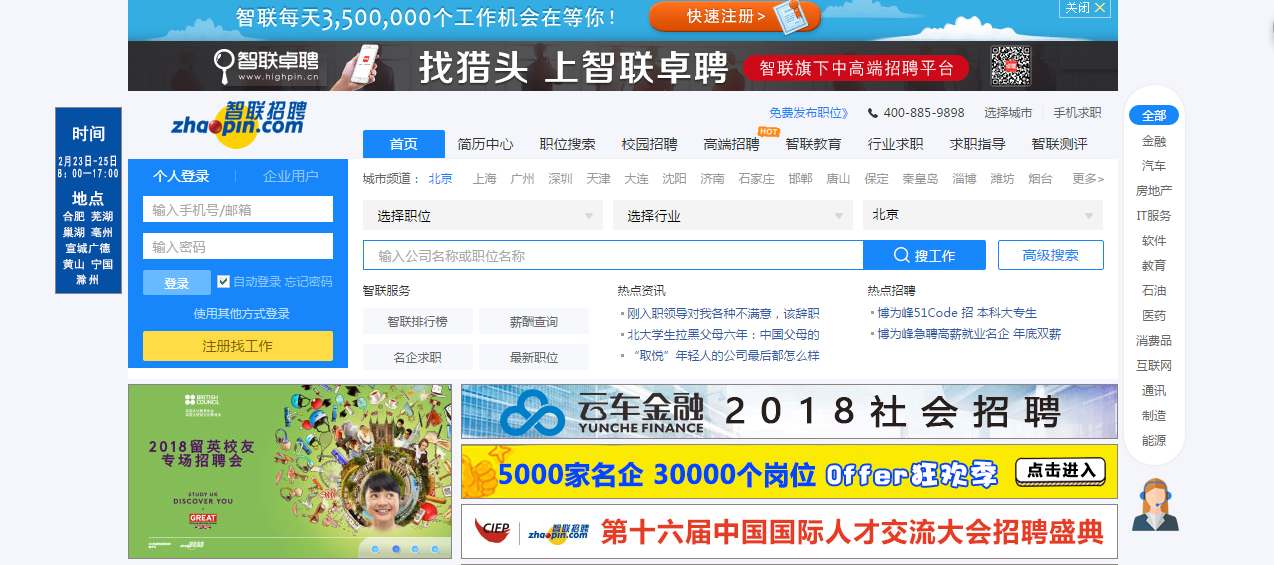Open the 求职指导 tab

(x=977, y=144)
